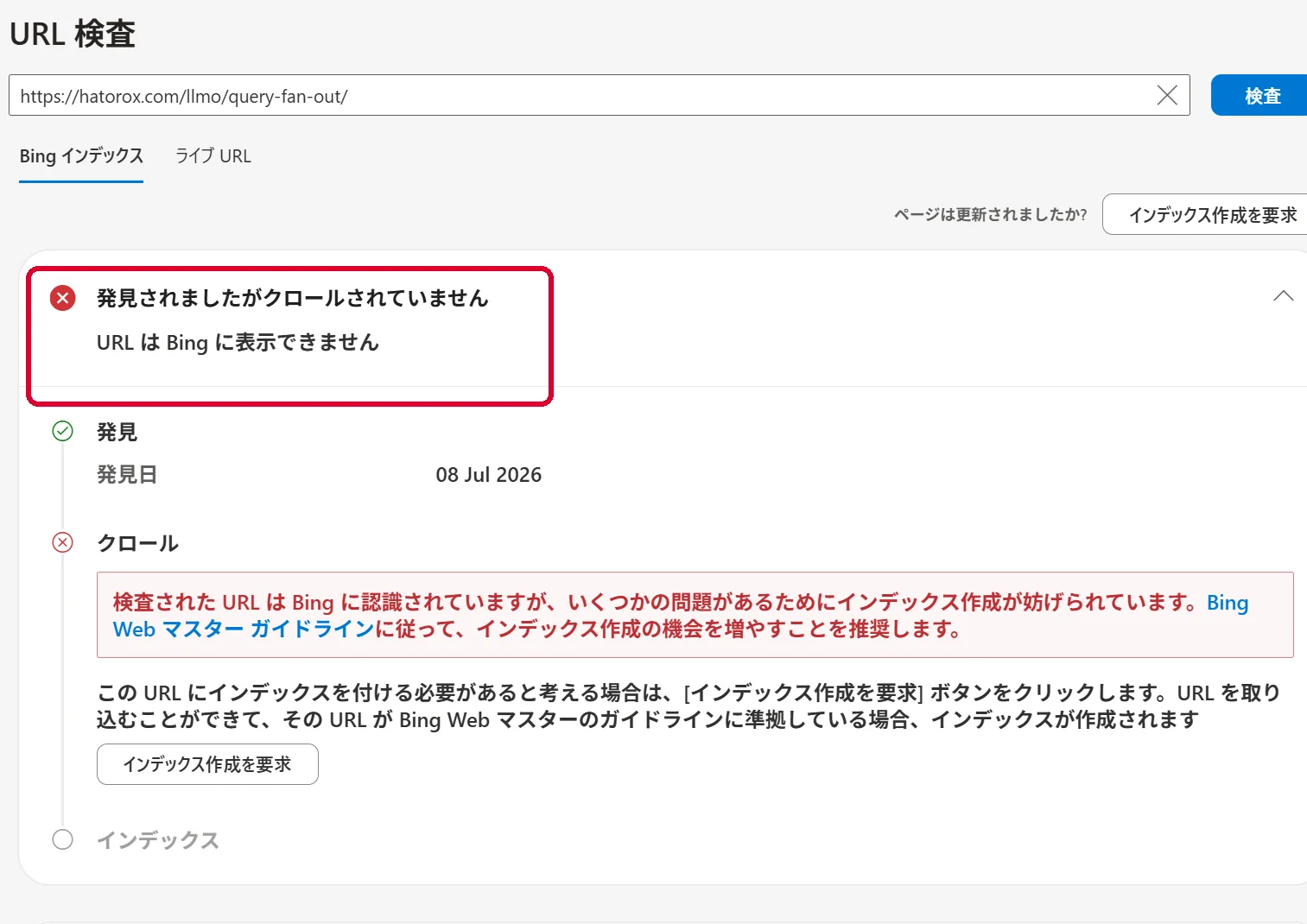
Task: Click the 発見 step heading
Action: (x=117, y=432)
